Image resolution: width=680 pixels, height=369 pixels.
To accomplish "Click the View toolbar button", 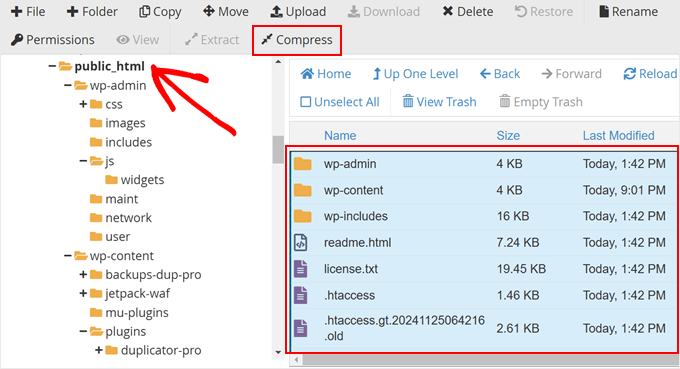I will click(x=137, y=40).
